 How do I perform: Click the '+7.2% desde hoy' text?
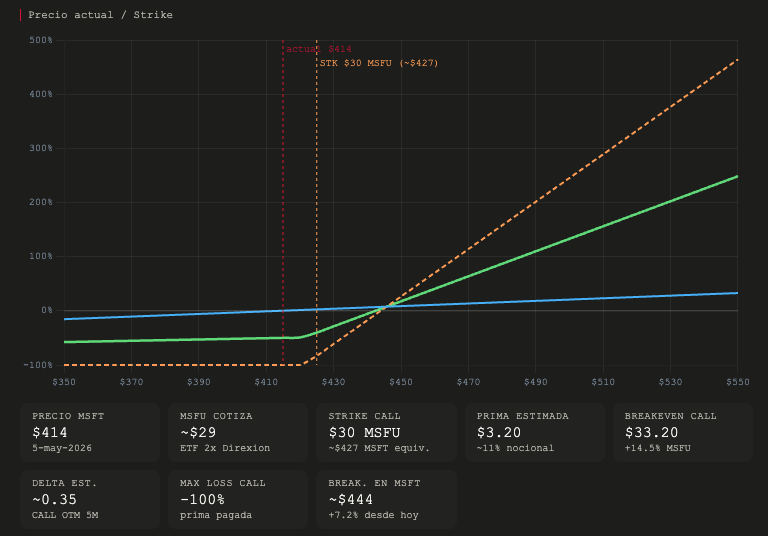click(x=374, y=515)
